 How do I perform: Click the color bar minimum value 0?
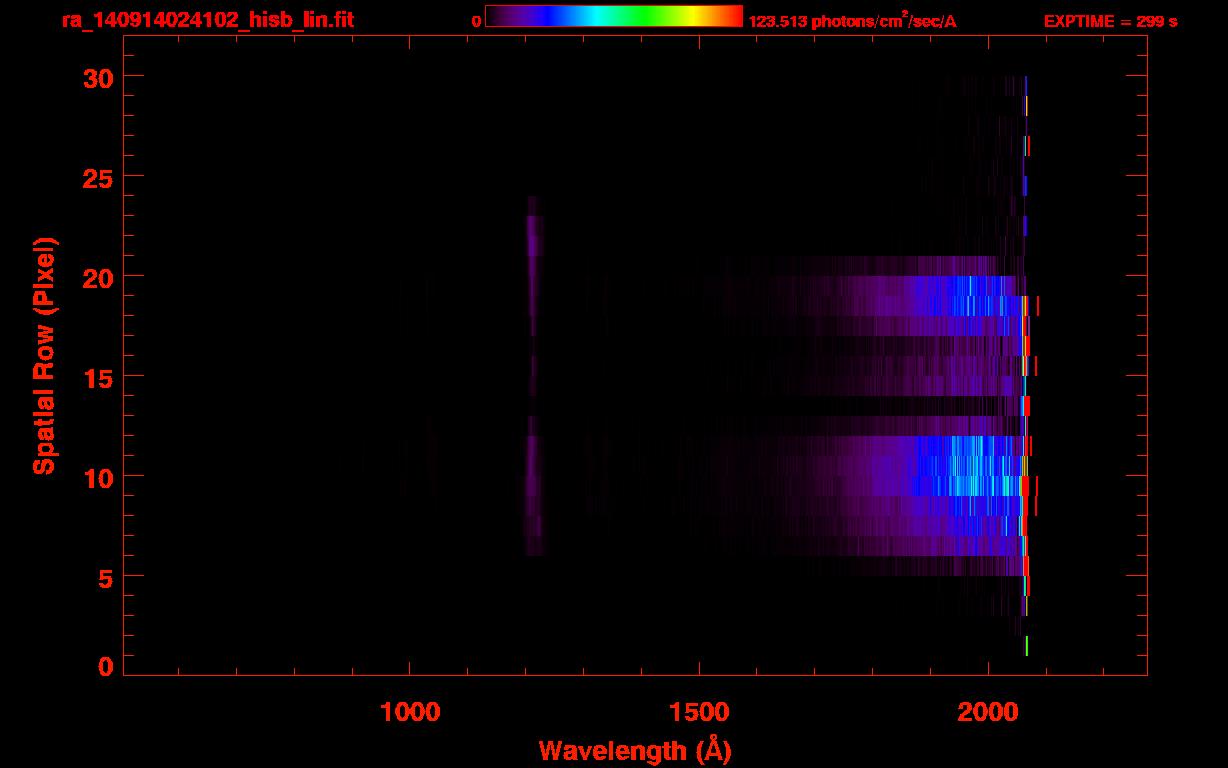(x=477, y=22)
